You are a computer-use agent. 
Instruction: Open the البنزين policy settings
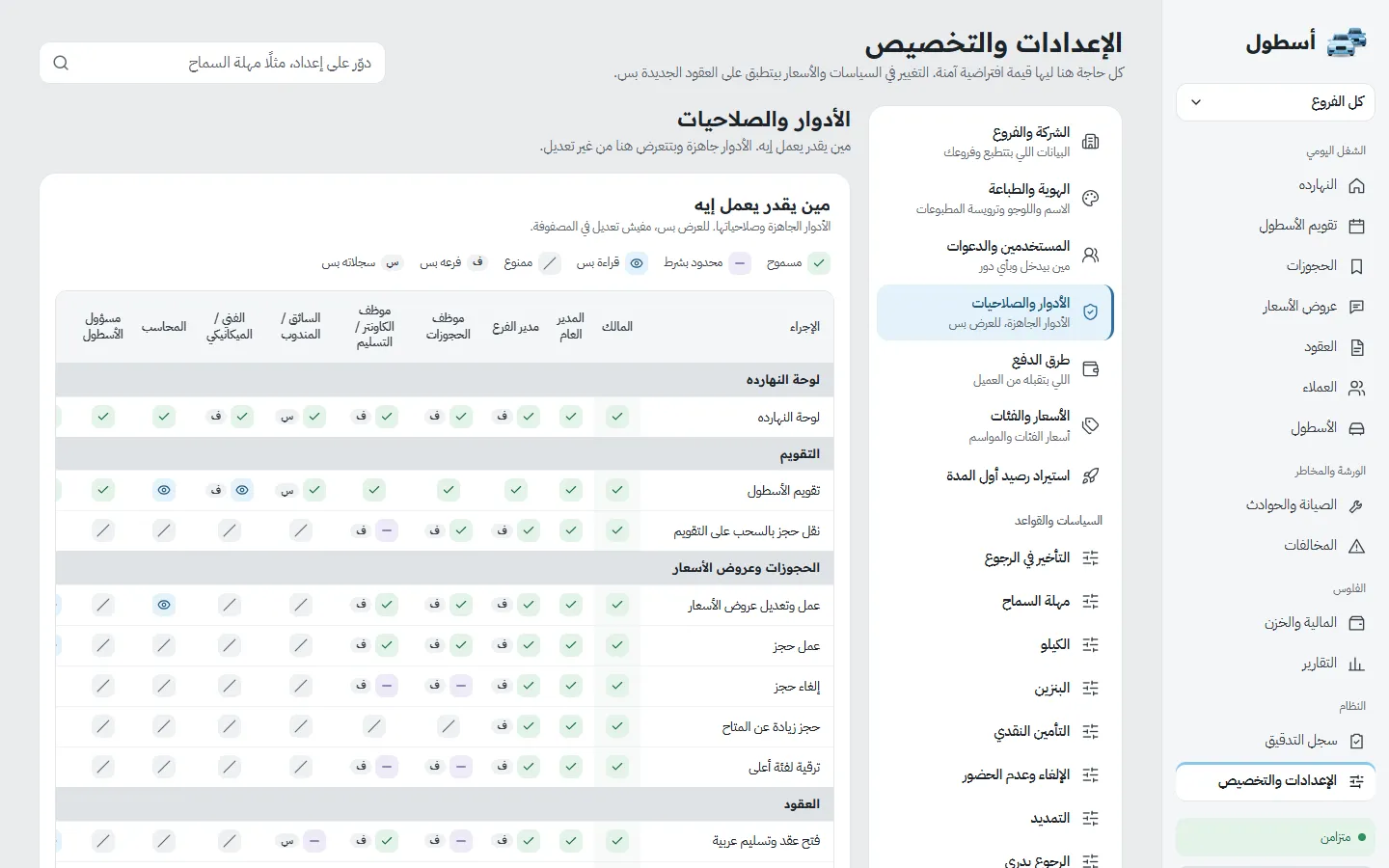coord(994,689)
